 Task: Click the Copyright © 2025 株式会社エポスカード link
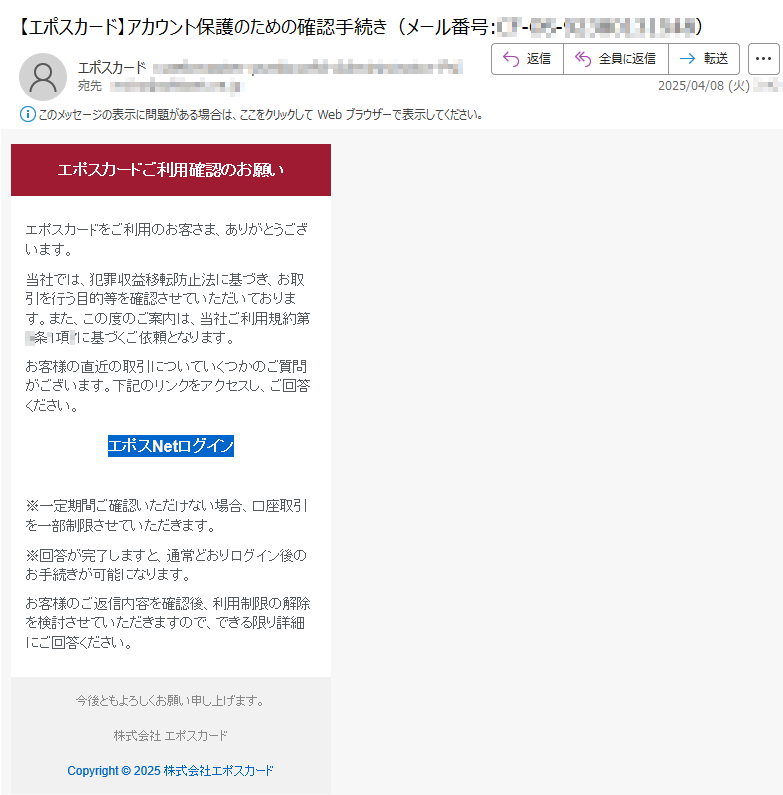tap(170, 771)
